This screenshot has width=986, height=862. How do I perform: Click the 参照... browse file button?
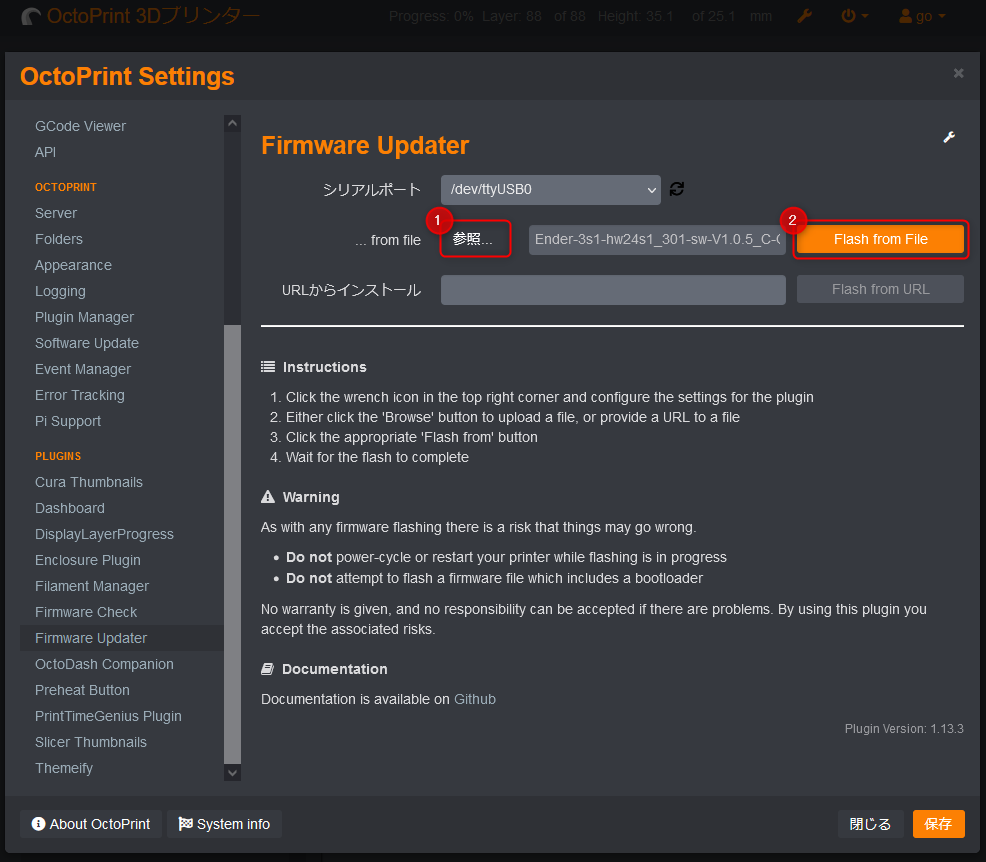pos(472,239)
